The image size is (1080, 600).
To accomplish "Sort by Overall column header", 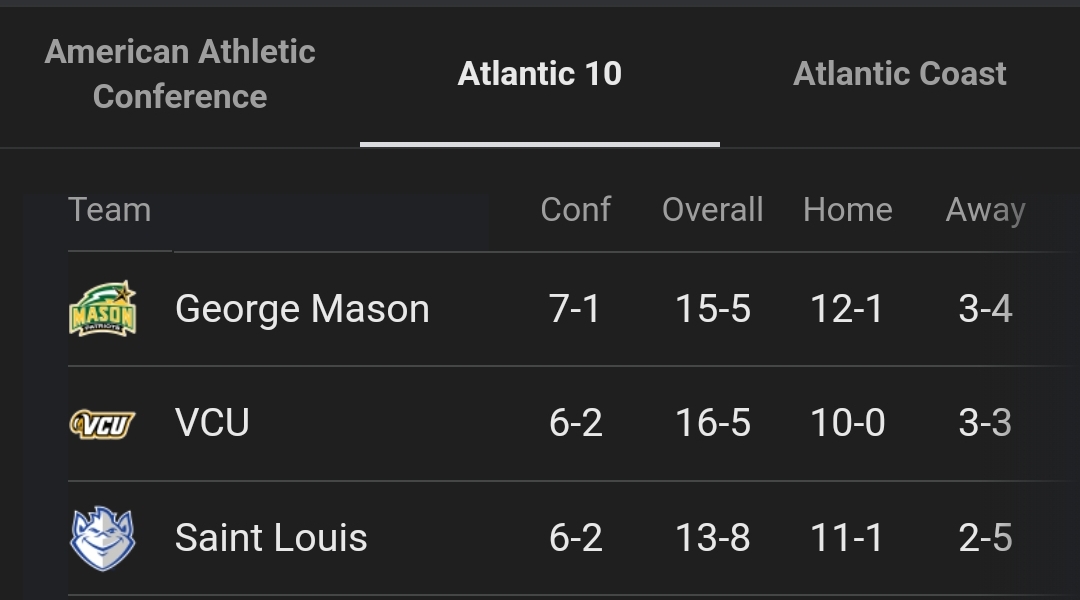I will coord(713,209).
